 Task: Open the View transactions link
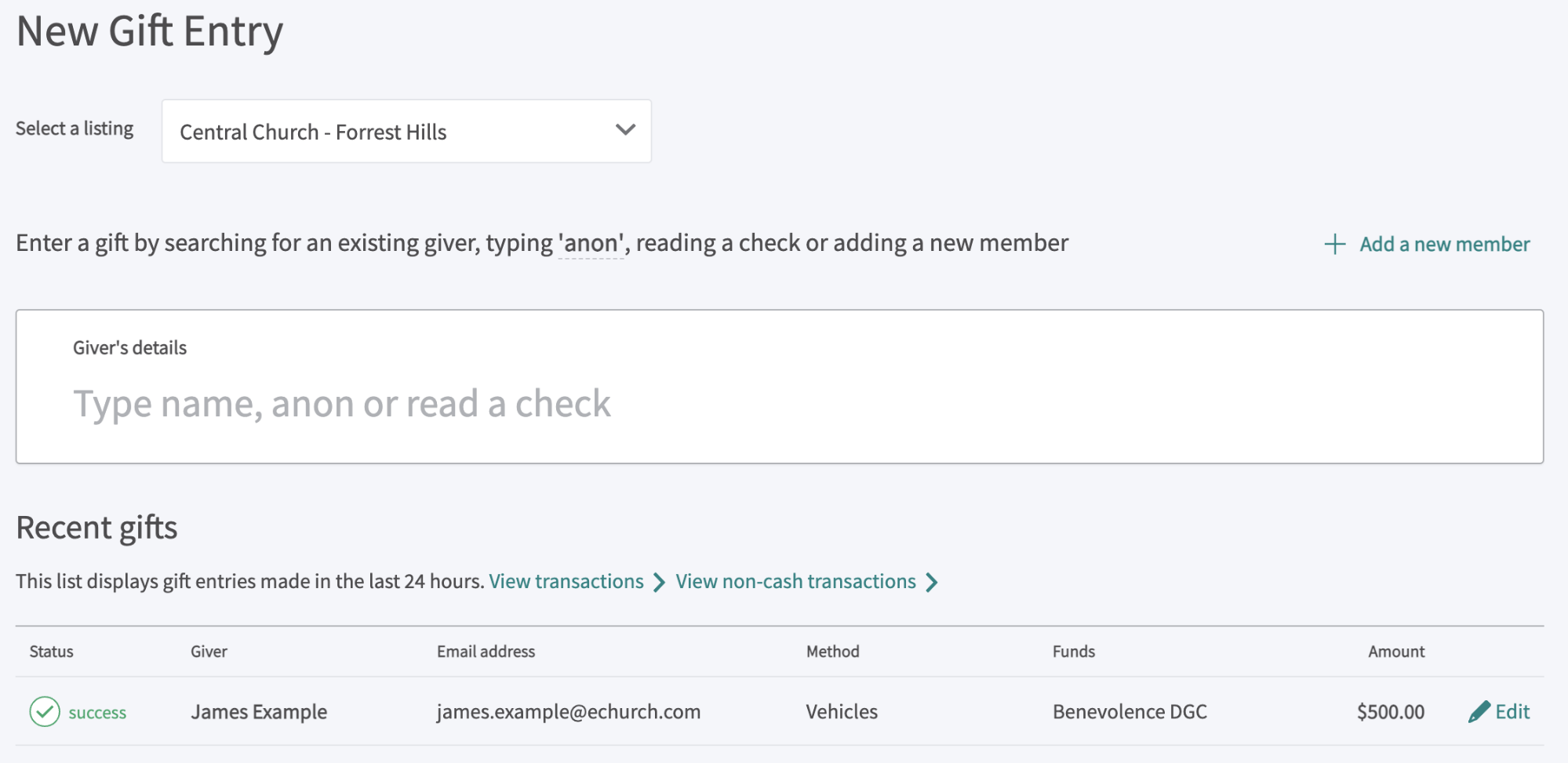[x=566, y=581]
